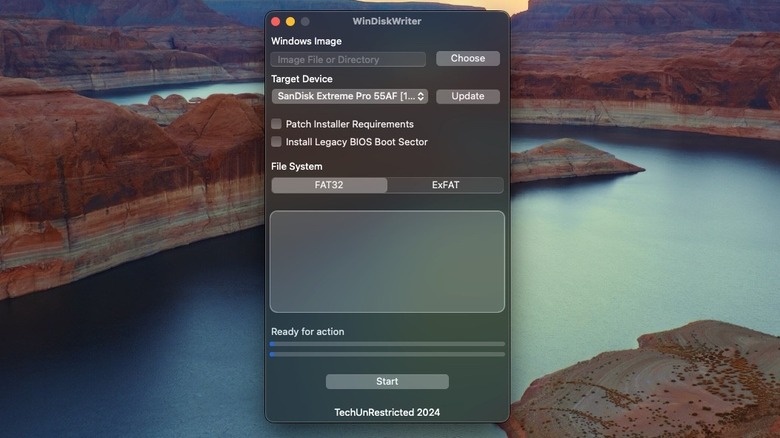The width and height of the screenshot is (780, 438).
Task: Click the WinDiskWriter title bar text
Action: coord(387,21)
